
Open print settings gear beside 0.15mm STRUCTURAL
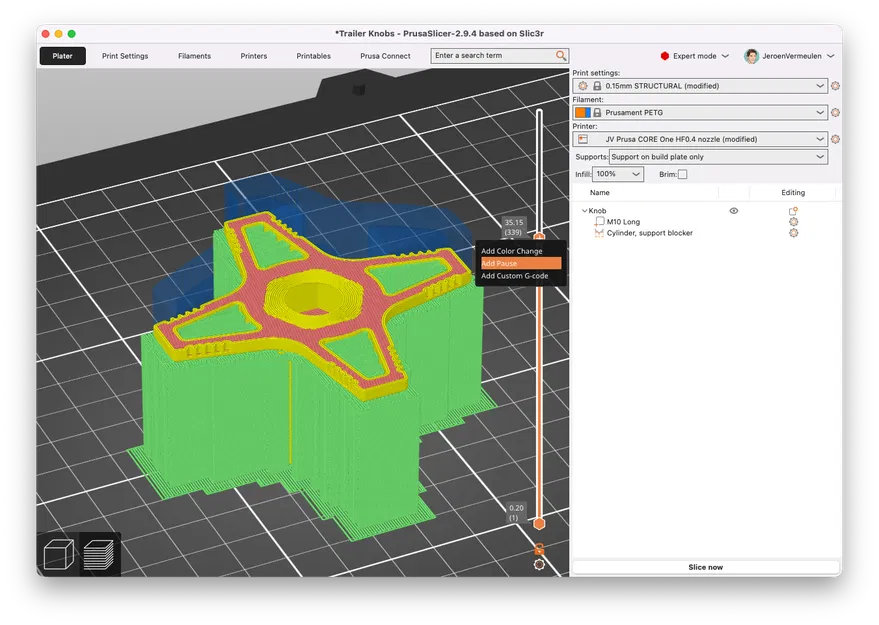pyautogui.click(x=835, y=86)
